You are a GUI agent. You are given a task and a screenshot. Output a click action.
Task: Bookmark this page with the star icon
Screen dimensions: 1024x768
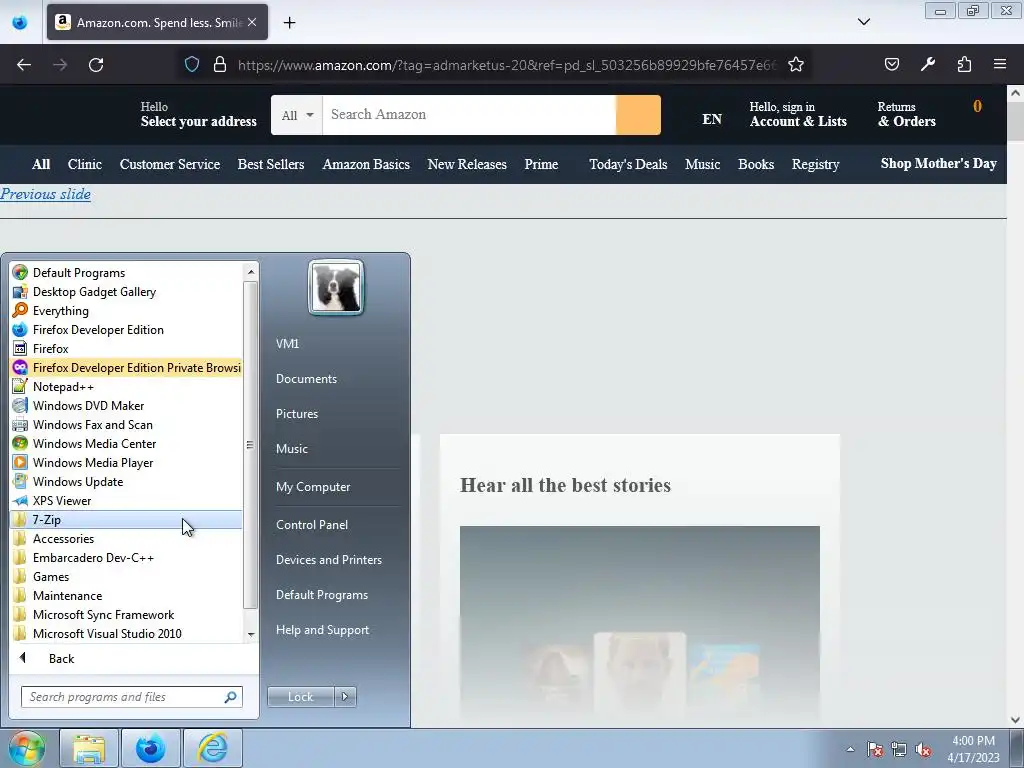795,64
